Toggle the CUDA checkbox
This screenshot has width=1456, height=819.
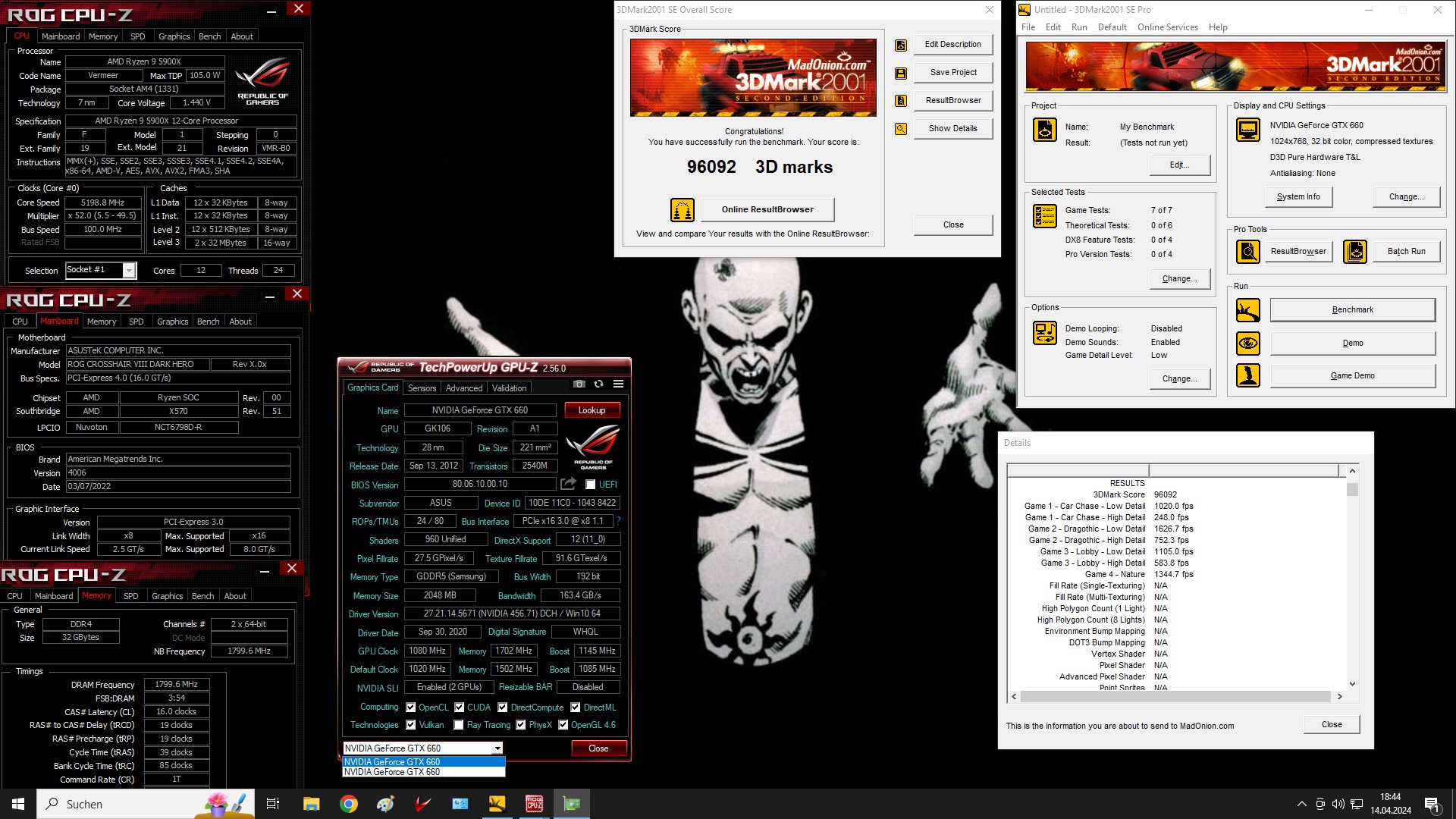(x=460, y=708)
